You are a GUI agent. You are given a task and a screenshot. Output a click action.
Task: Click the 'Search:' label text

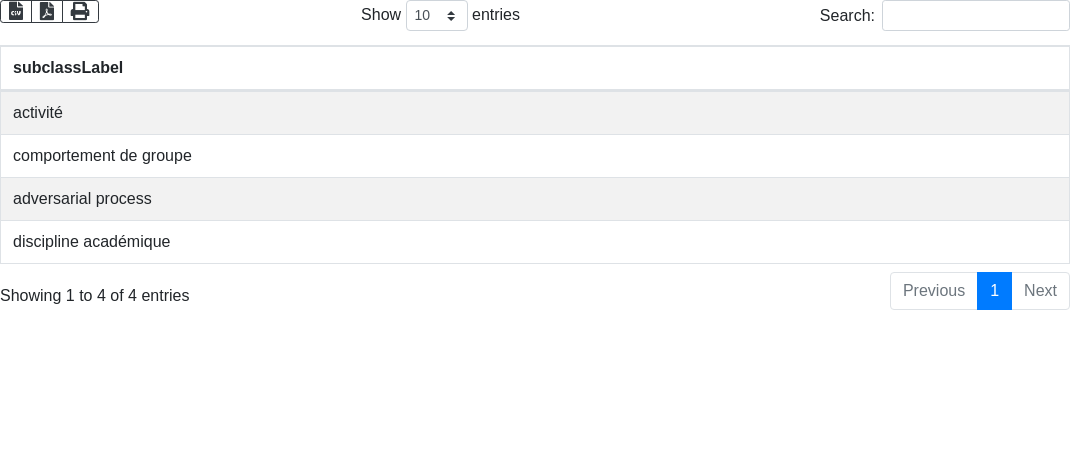coord(846,15)
